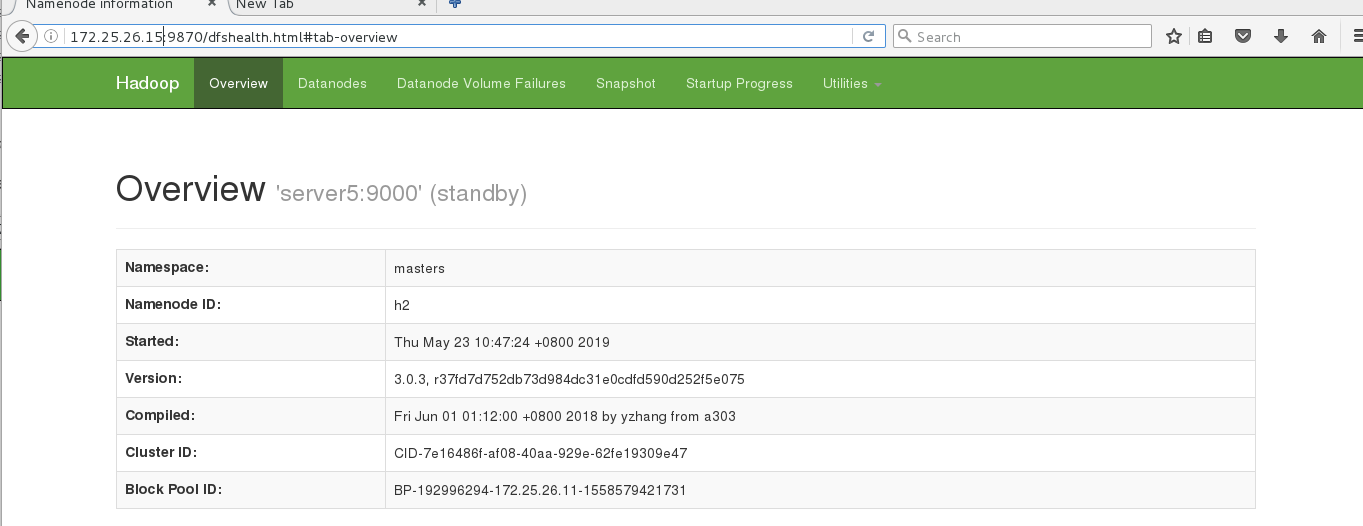Viewport: 1363px width, 526px height.
Task: Open the Datanodes page
Action: (x=332, y=83)
